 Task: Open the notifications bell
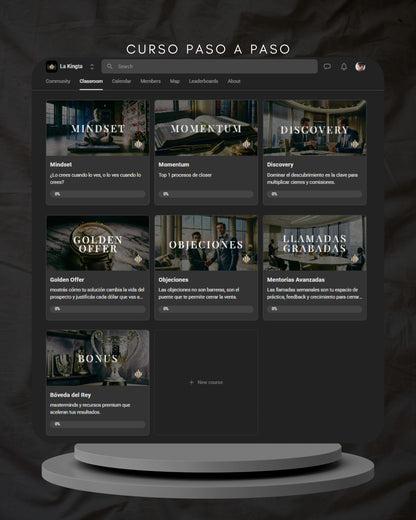[344, 66]
